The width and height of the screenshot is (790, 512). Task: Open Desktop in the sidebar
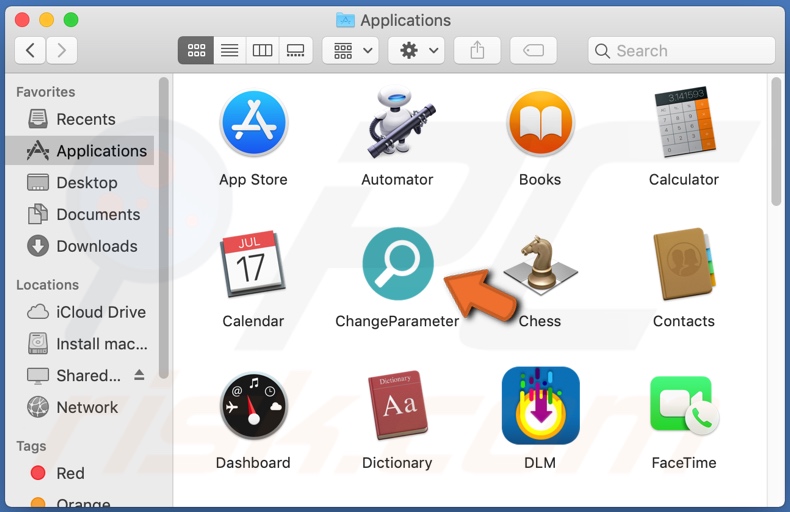tap(81, 182)
